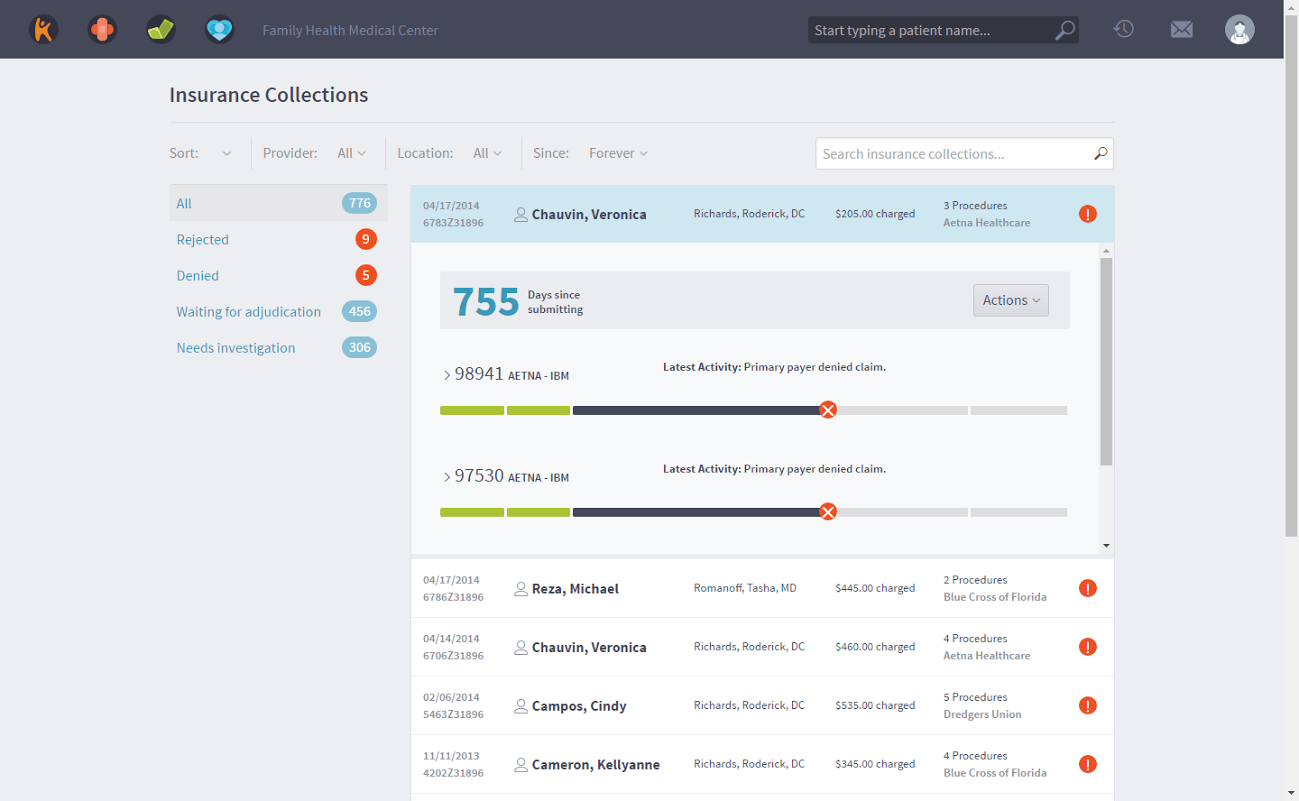Open the Actions button menu
1299x801 pixels.
[x=1010, y=301]
